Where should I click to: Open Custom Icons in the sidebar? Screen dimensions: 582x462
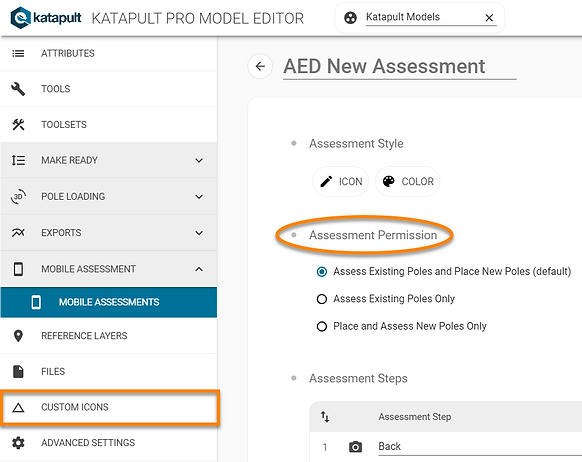pos(109,407)
